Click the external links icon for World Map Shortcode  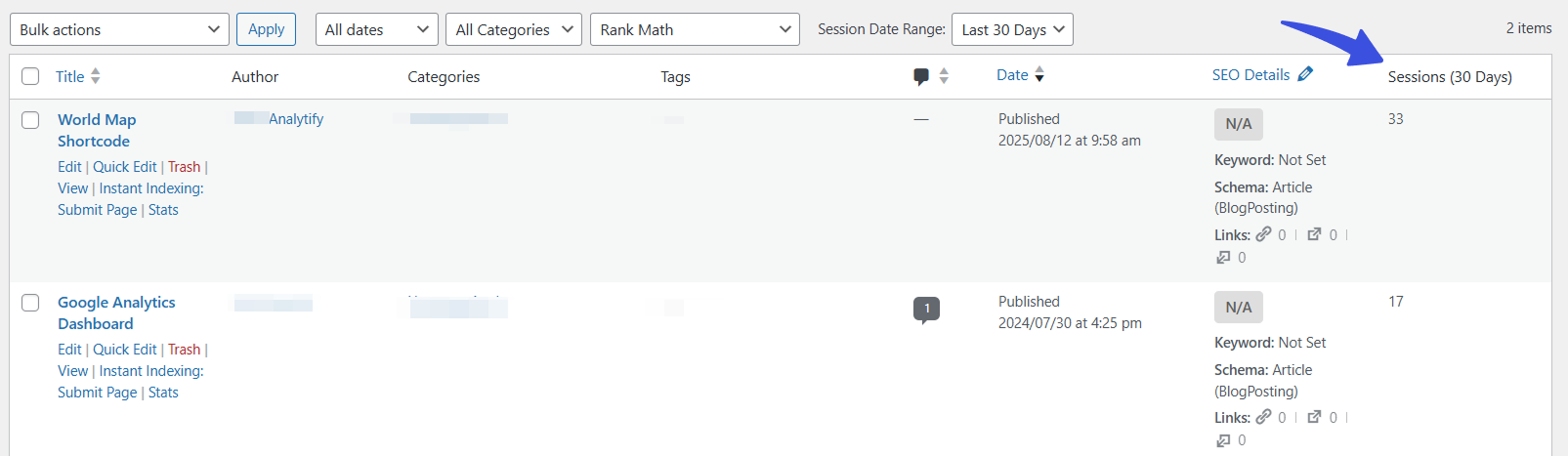pyautogui.click(x=1315, y=234)
